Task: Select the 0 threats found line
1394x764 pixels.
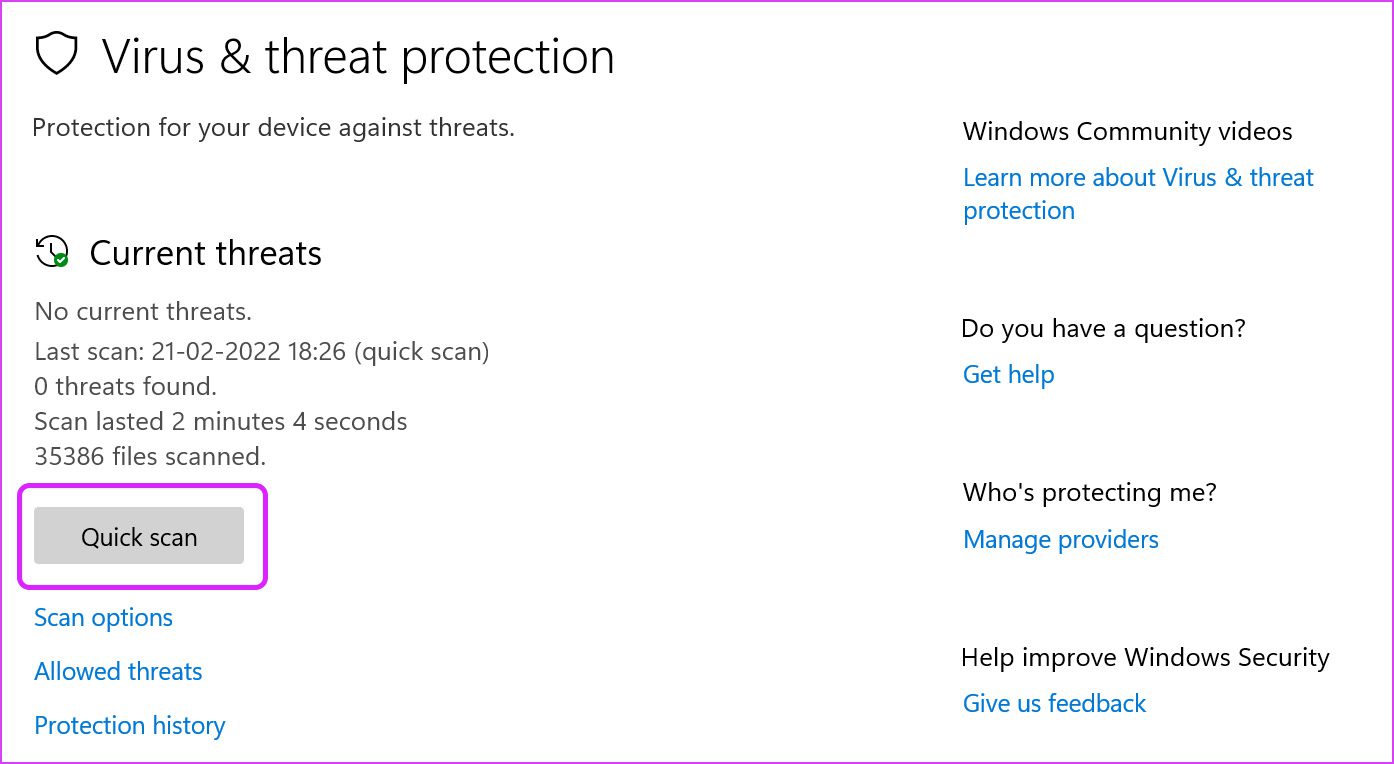Action: pyautogui.click(x=125, y=386)
